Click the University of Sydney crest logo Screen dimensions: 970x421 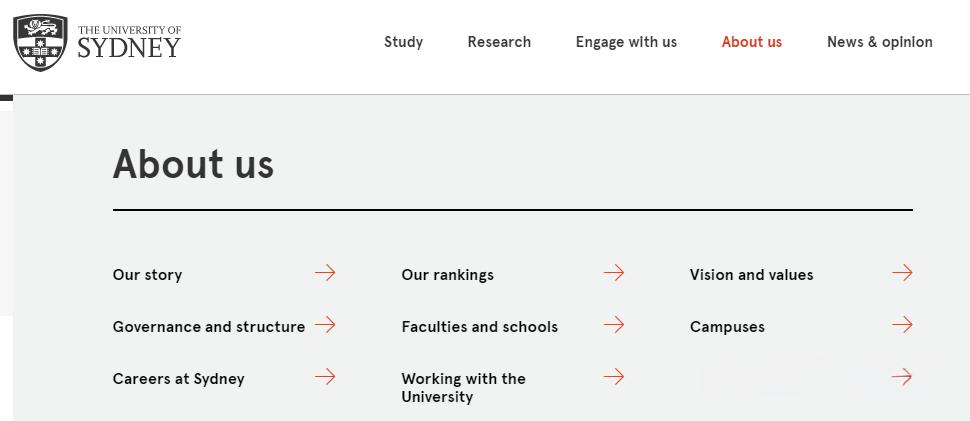point(40,43)
